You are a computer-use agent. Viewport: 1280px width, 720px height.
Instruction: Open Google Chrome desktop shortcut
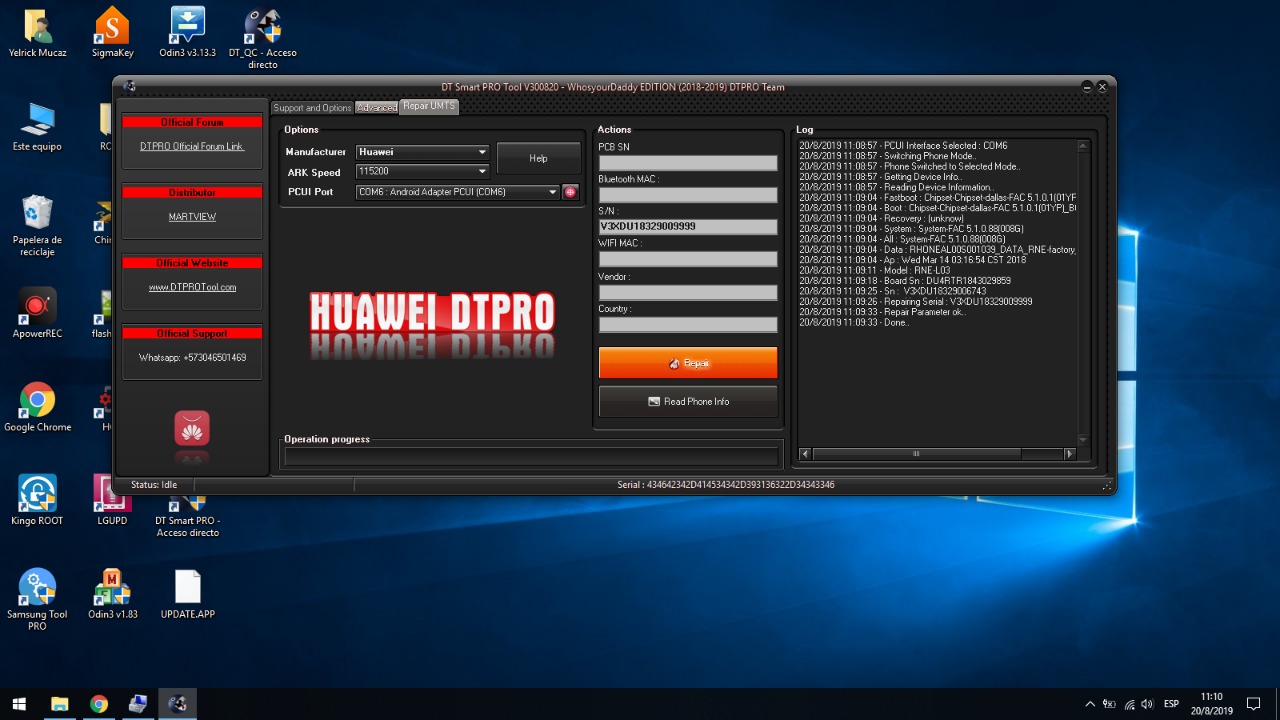[38, 408]
